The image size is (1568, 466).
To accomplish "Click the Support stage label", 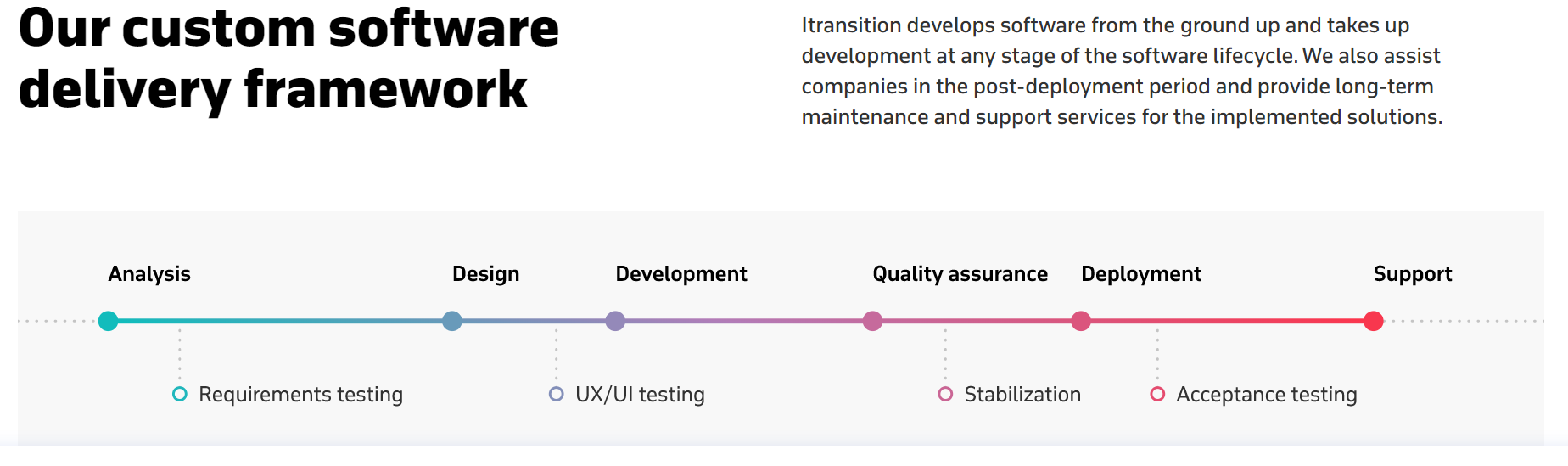I will [1413, 274].
